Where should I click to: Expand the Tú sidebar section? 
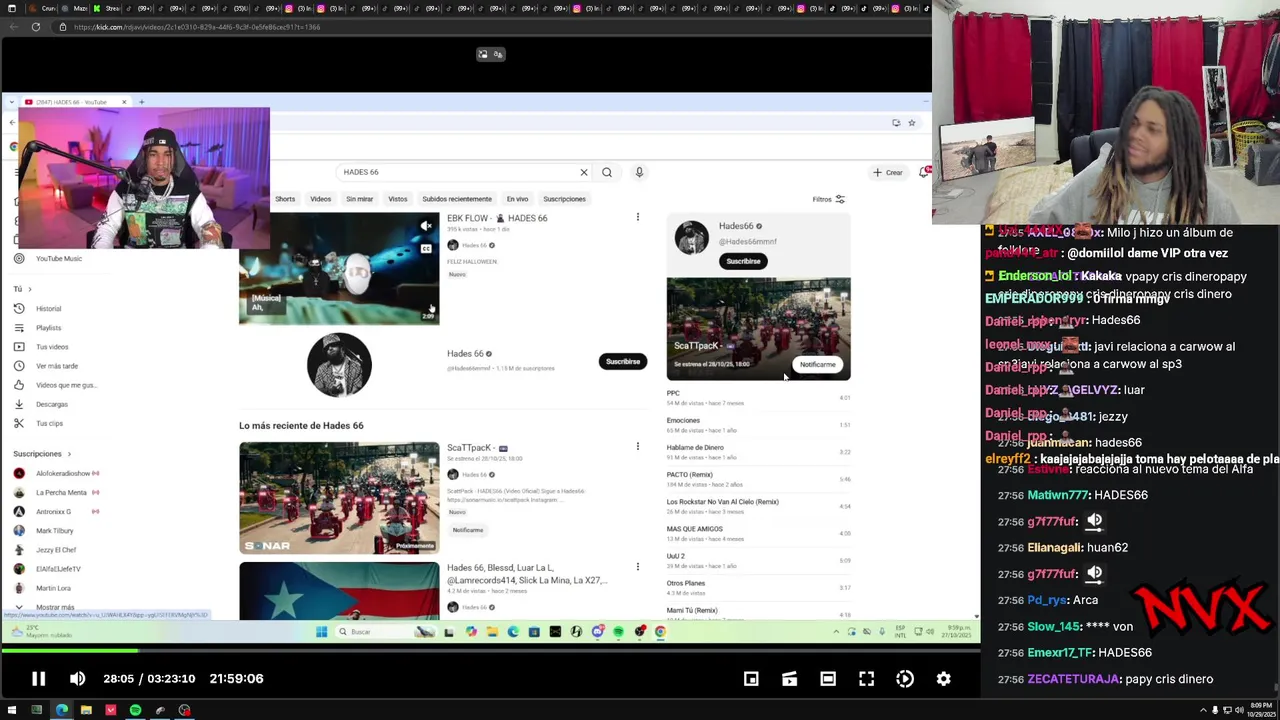(x=22, y=289)
